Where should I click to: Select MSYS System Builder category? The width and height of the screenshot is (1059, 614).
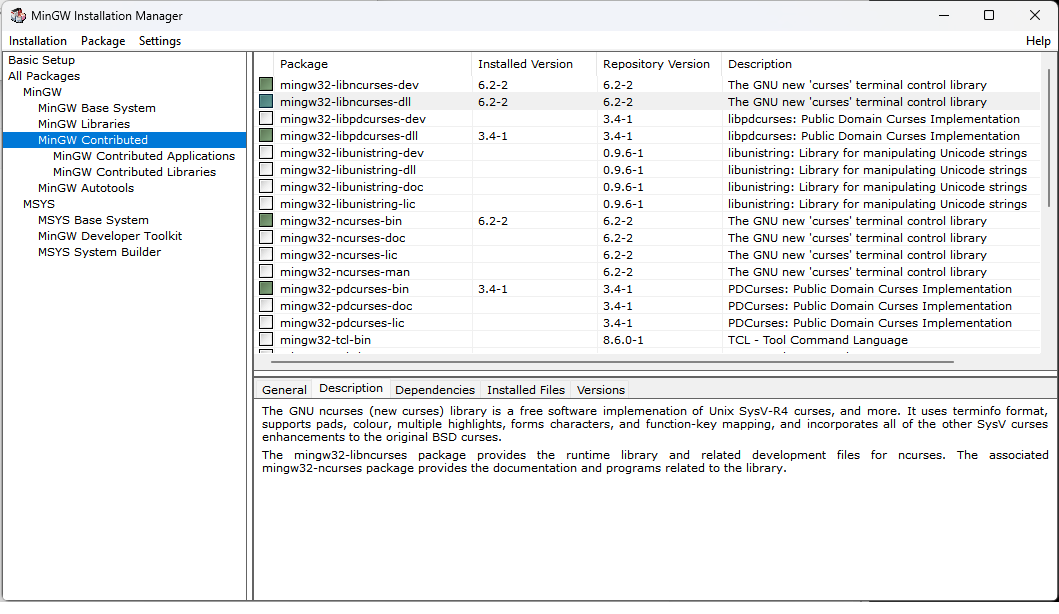pyautogui.click(x=99, y=252)
